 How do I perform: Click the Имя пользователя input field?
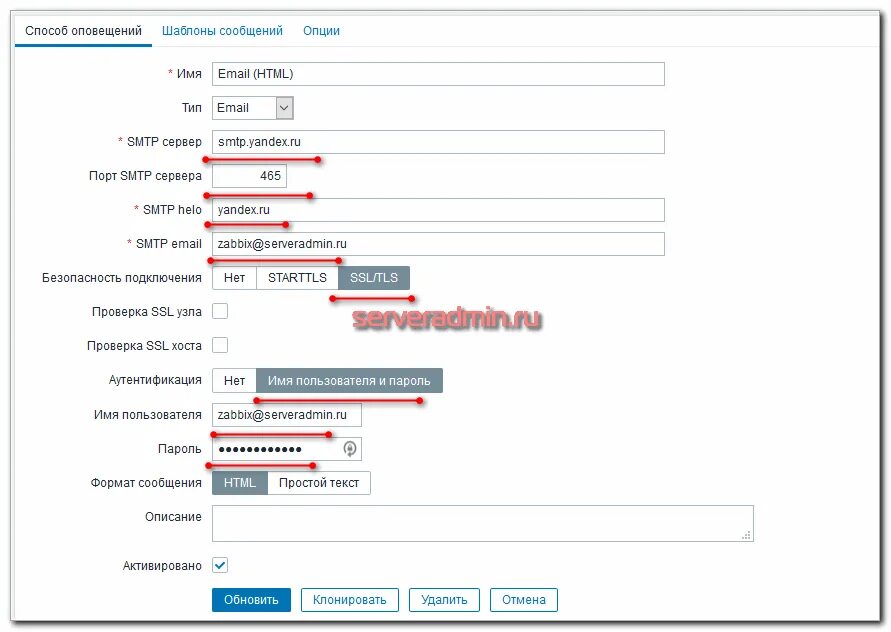pyautogui.click(x=287, y=414)
